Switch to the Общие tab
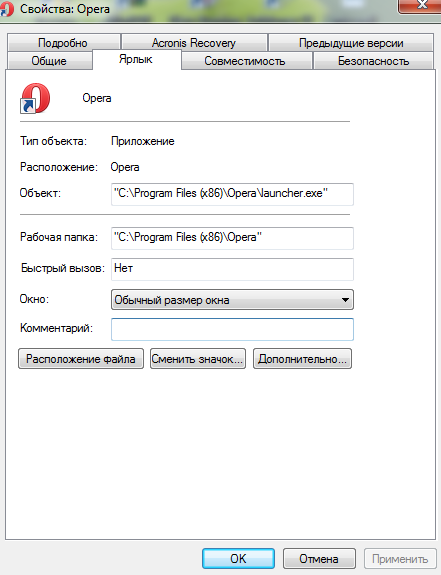Image resolution: width=441 pixels, height=575 pixels. (x=49, y=61)
